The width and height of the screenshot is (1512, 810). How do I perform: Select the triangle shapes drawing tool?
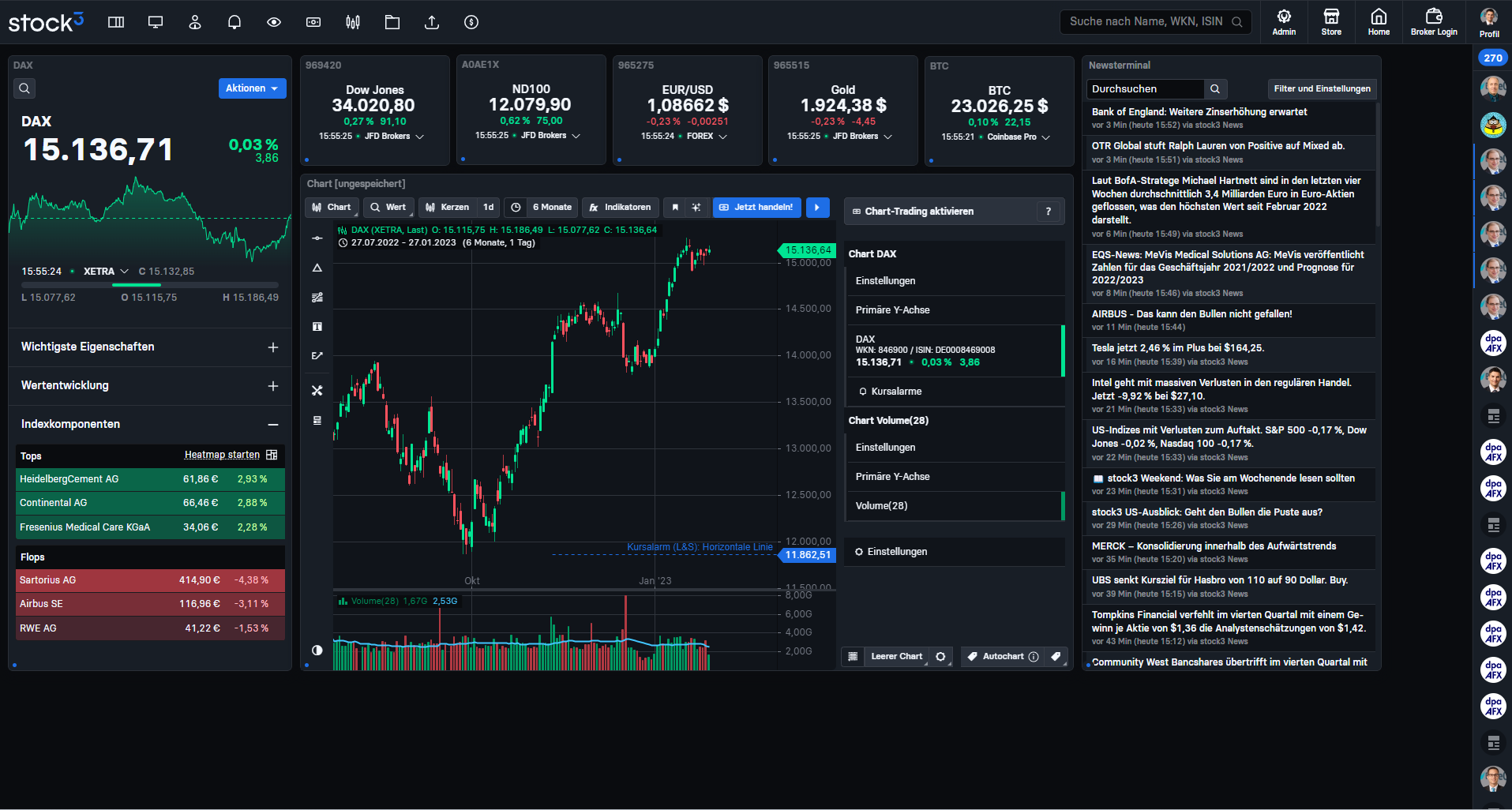pyautogui.click(x=317, y=268)
